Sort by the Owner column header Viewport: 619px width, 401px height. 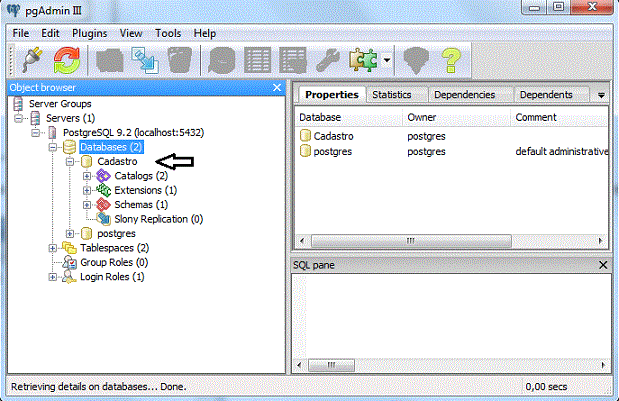457,117
